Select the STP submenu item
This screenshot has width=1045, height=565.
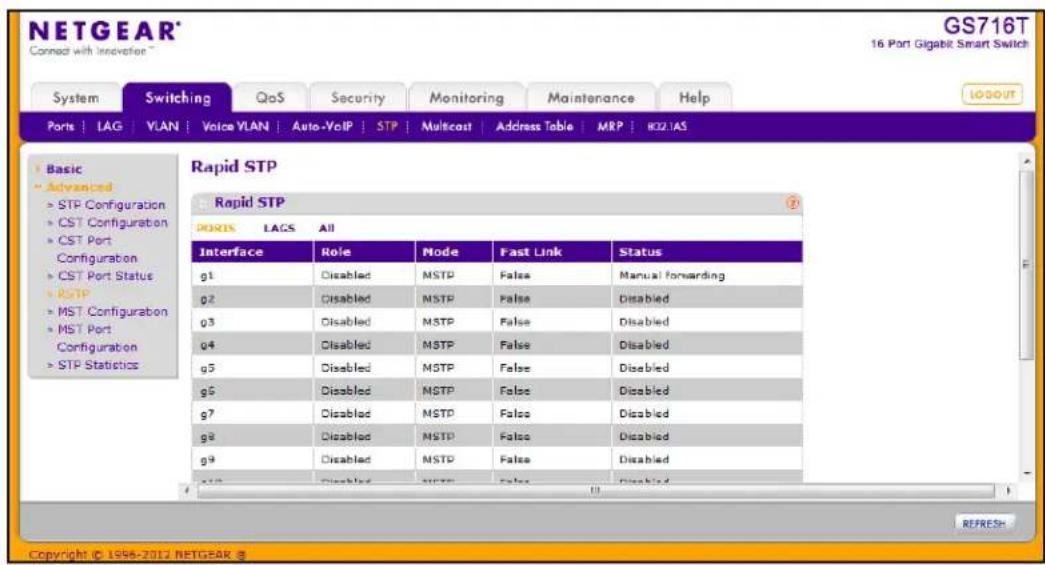pos(387,126)
